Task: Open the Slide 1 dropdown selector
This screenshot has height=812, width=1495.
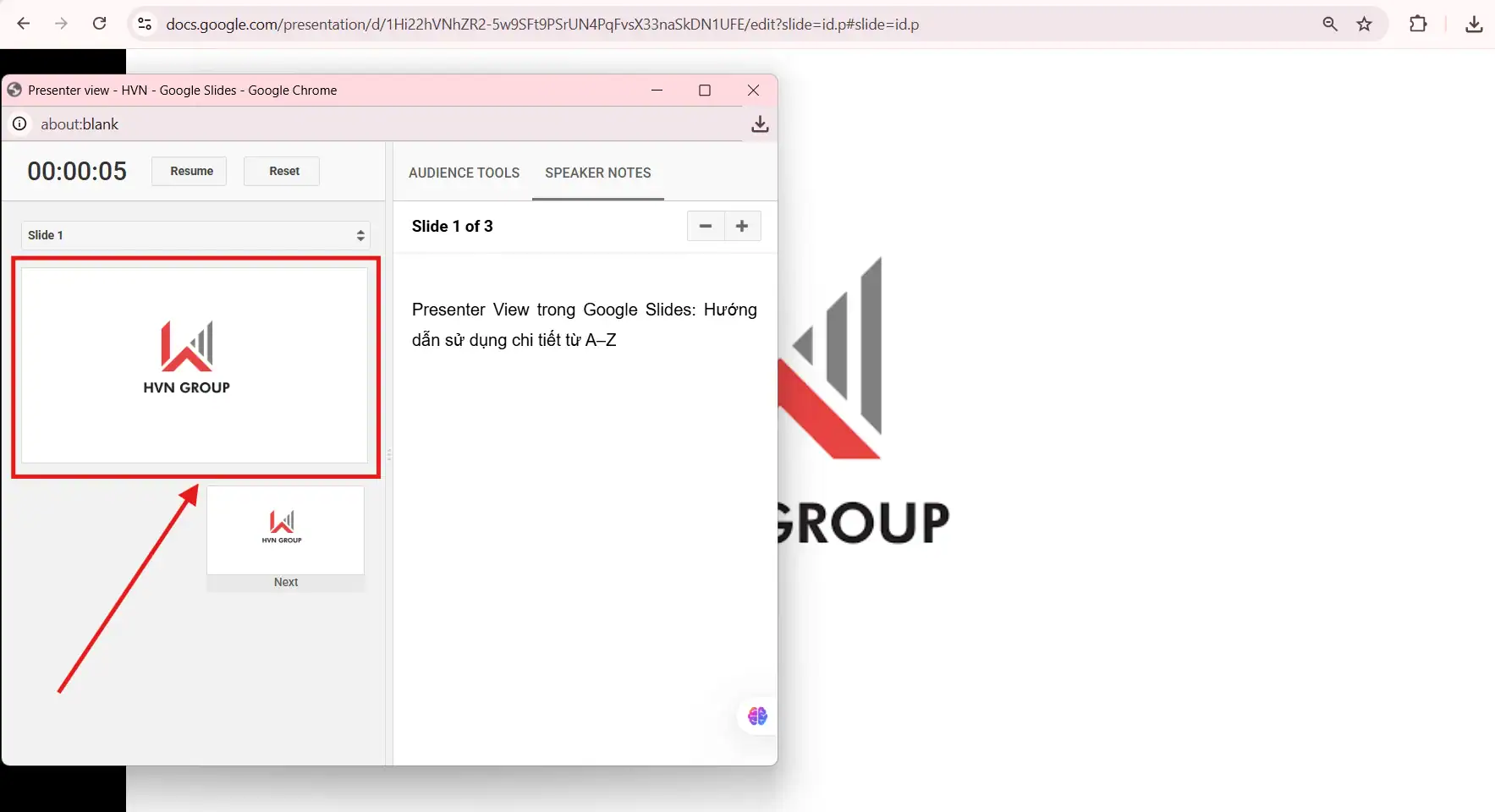Action: coord(195,235)
